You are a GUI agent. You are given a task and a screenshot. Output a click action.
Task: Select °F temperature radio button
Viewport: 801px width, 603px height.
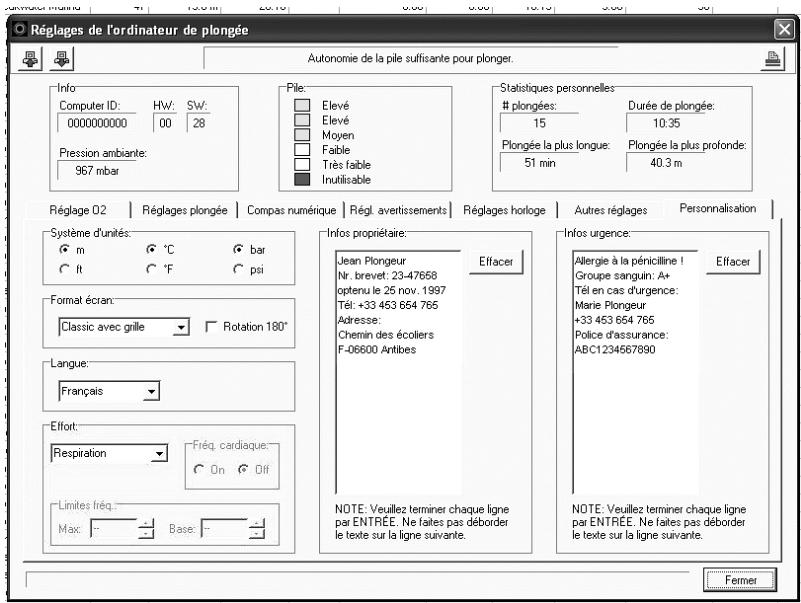[x=151, y=269]
